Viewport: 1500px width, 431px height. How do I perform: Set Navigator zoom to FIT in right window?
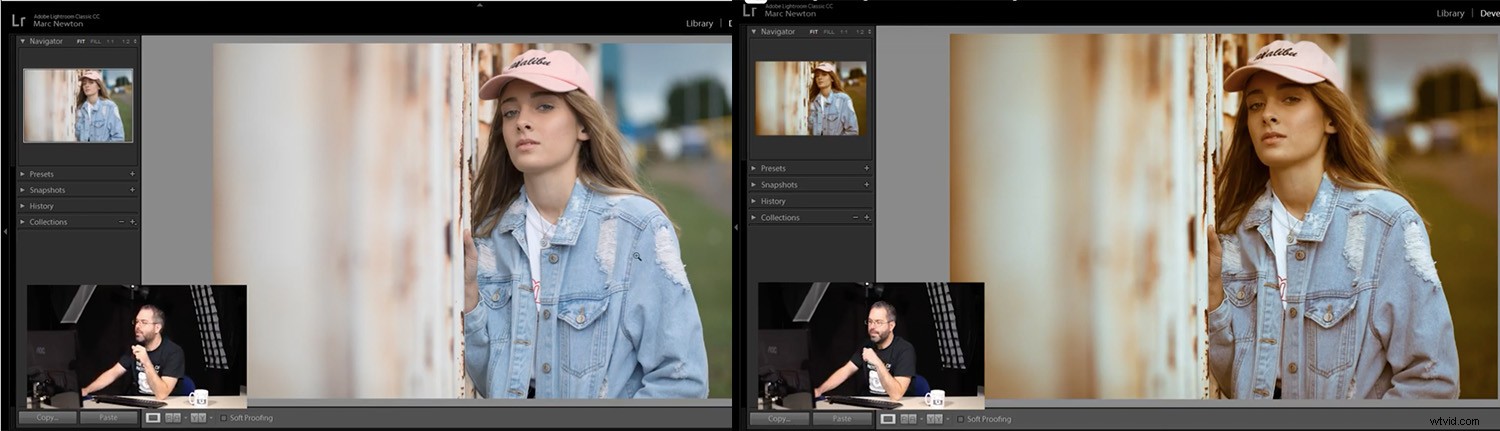pyautogui.click(x=814, y=32)
